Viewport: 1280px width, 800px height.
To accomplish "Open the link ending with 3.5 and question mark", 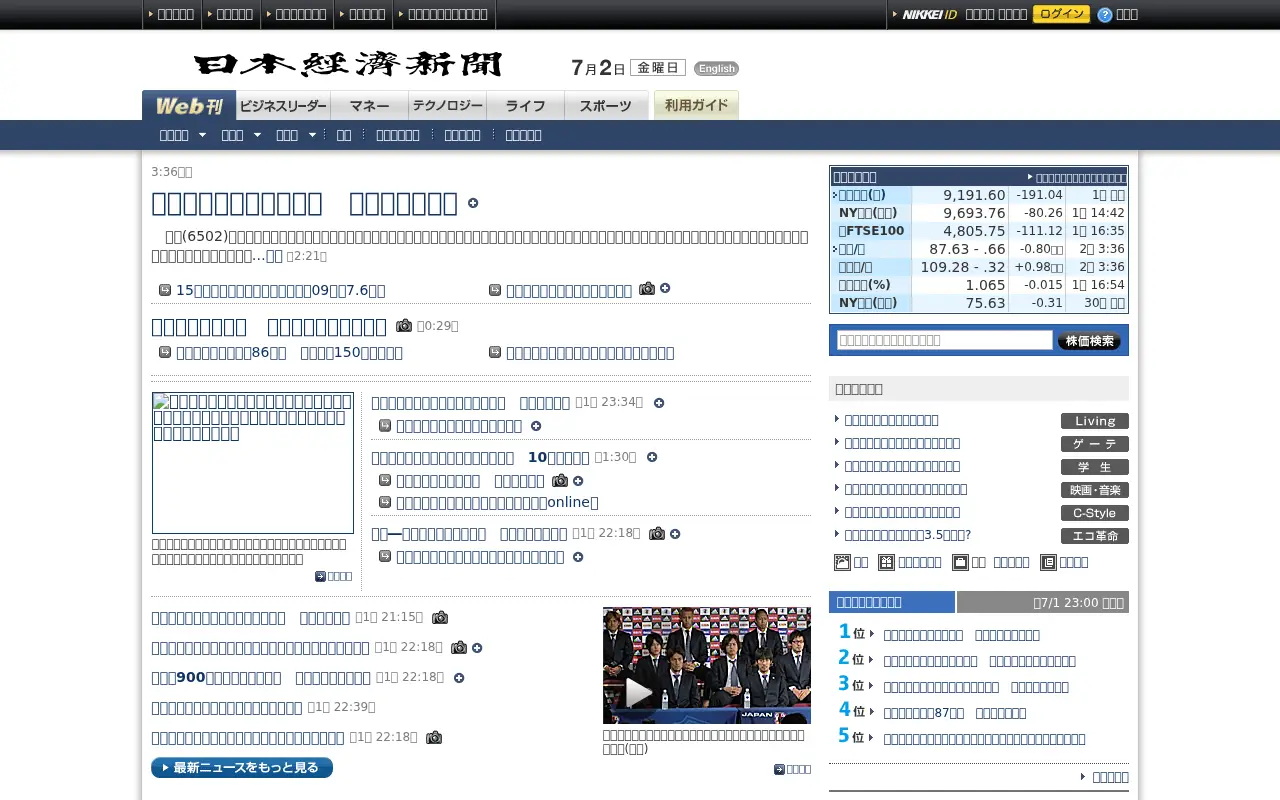I will (908, 535).
